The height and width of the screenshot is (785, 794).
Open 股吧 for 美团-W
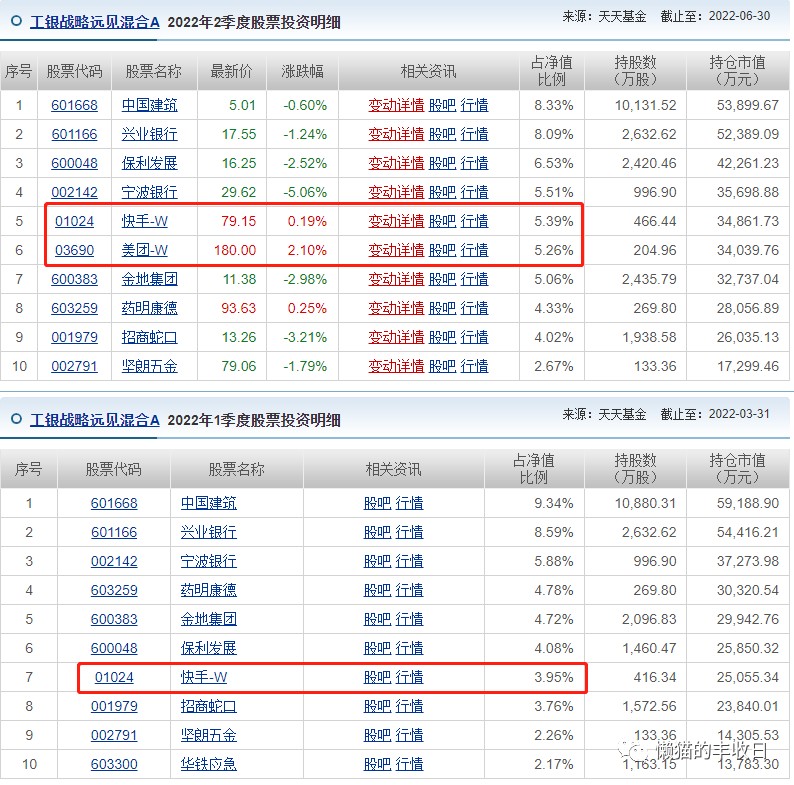coord(443,250)
